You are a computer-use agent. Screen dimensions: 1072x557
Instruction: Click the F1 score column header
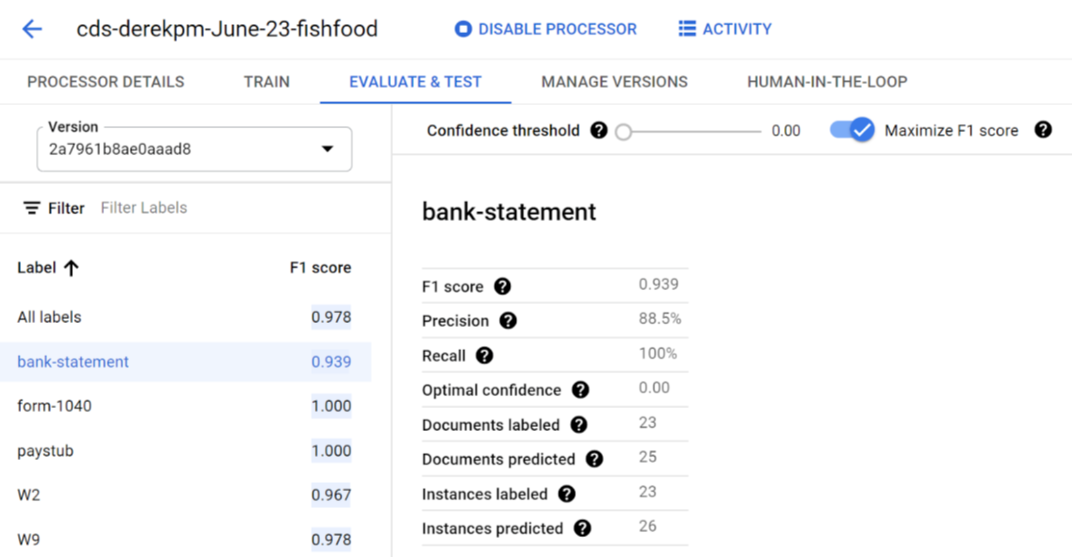[x=321, y=268]
